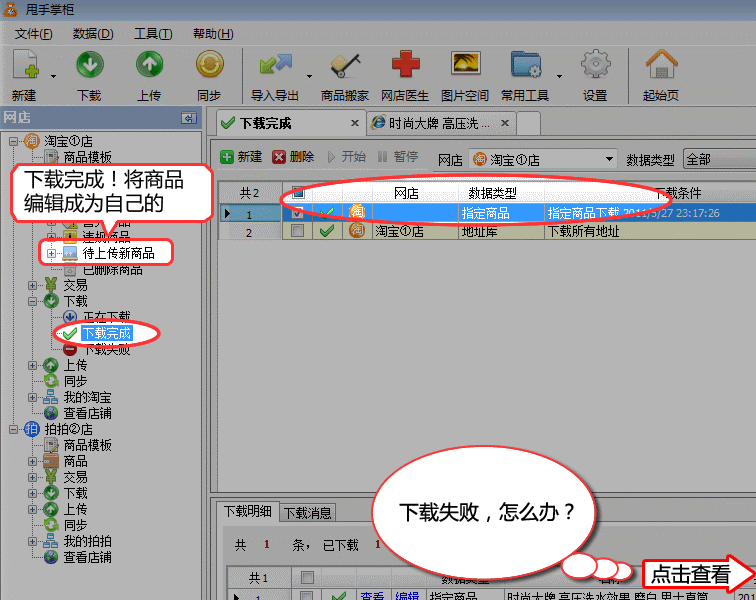This screenshot has height=600, width=756.
Task: Click 开始 start button
Action: (347, 157)
